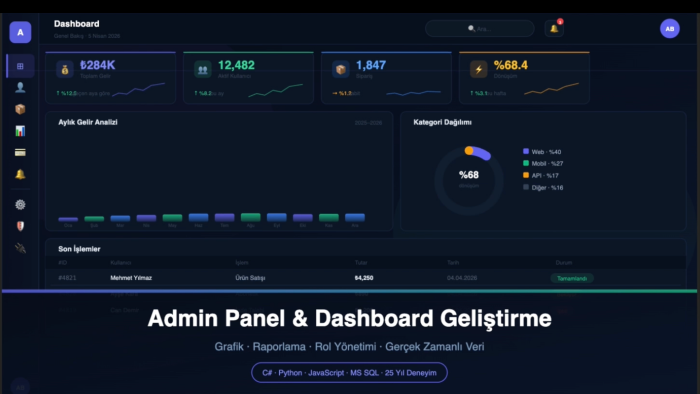Click the Kullanıcı column header

pos(121,263)
